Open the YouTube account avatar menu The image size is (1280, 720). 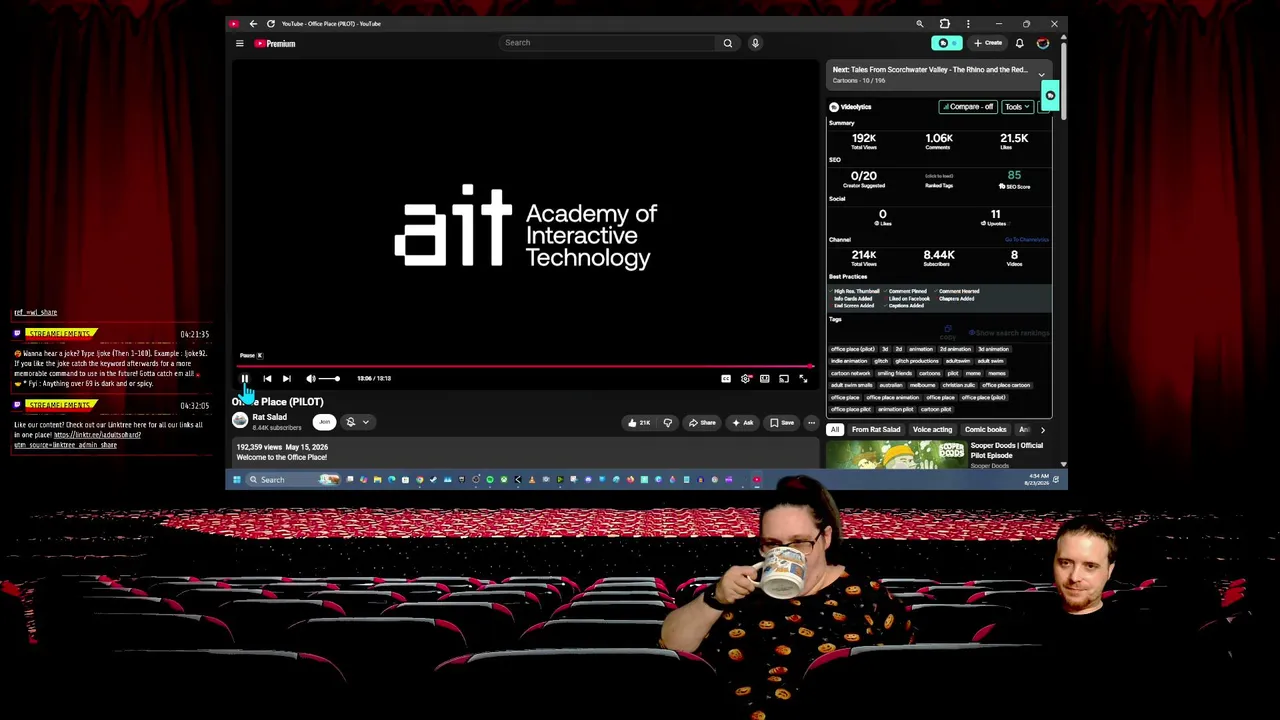pyautogui.click(x=1043, y=43)
